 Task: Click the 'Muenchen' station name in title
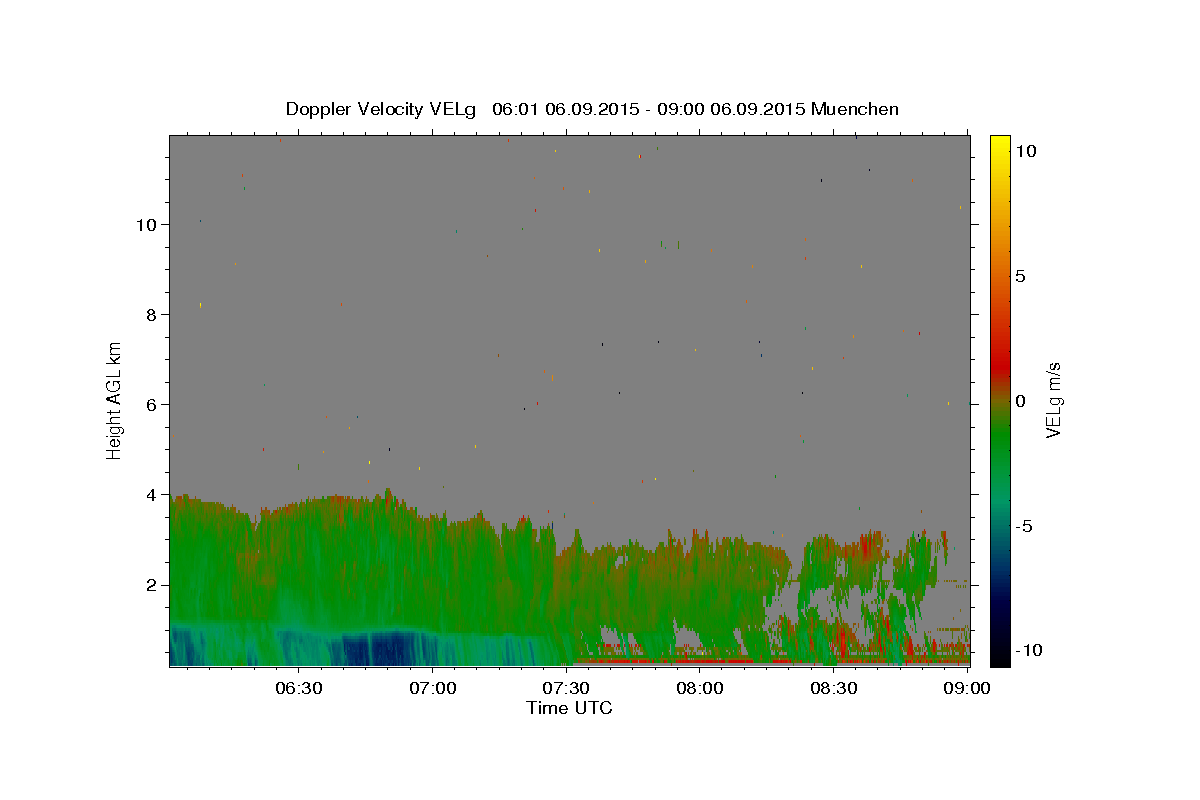[855, 109]
